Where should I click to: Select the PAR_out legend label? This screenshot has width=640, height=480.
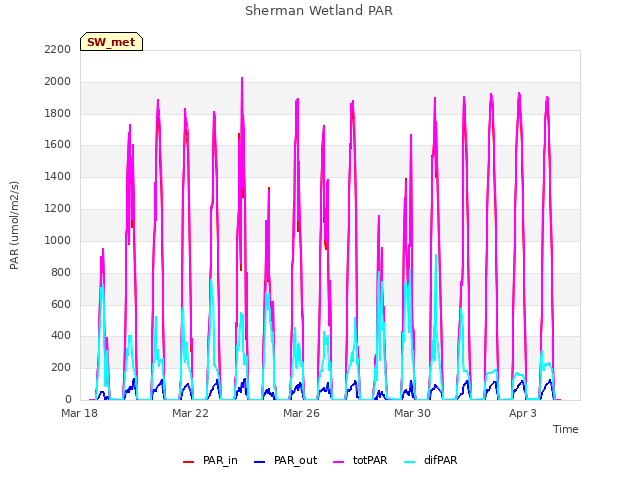[296, 460]
